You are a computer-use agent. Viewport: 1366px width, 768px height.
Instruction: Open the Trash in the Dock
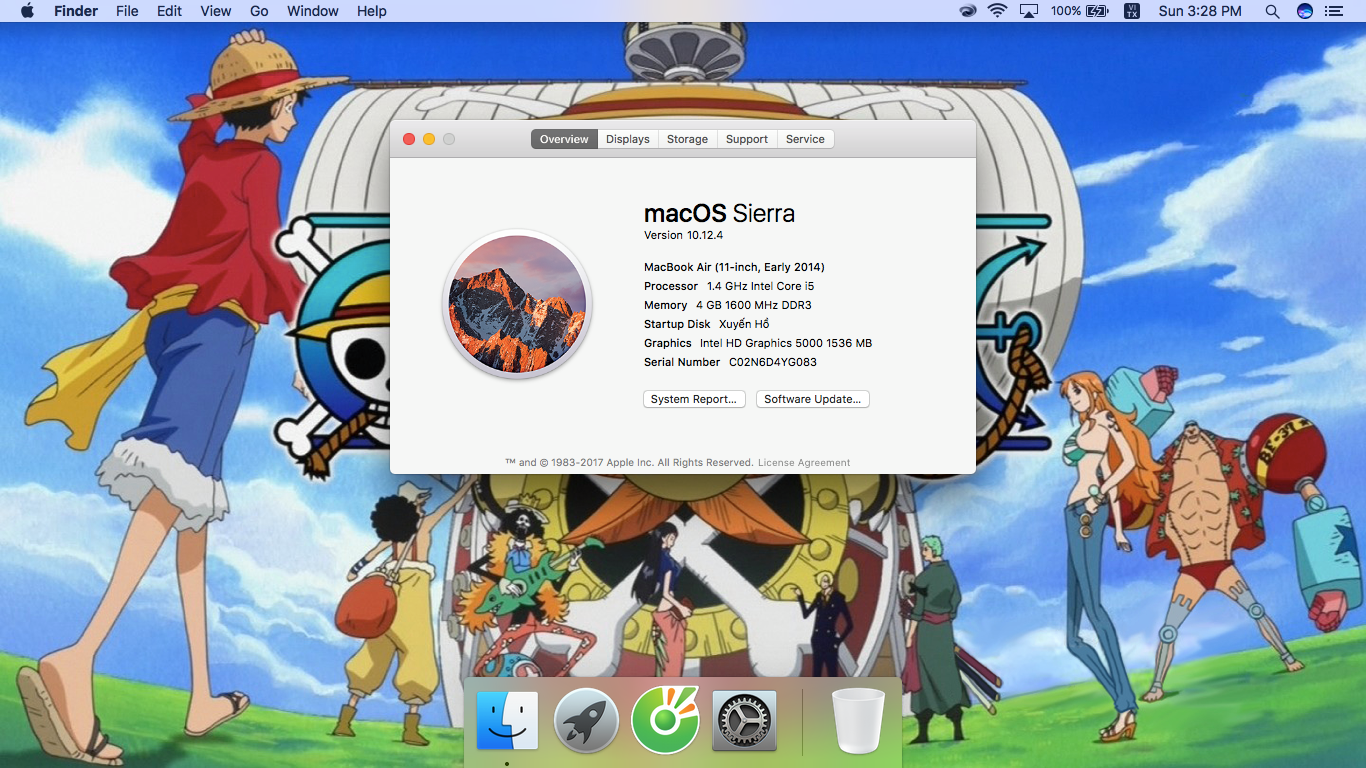coord(858,720)
